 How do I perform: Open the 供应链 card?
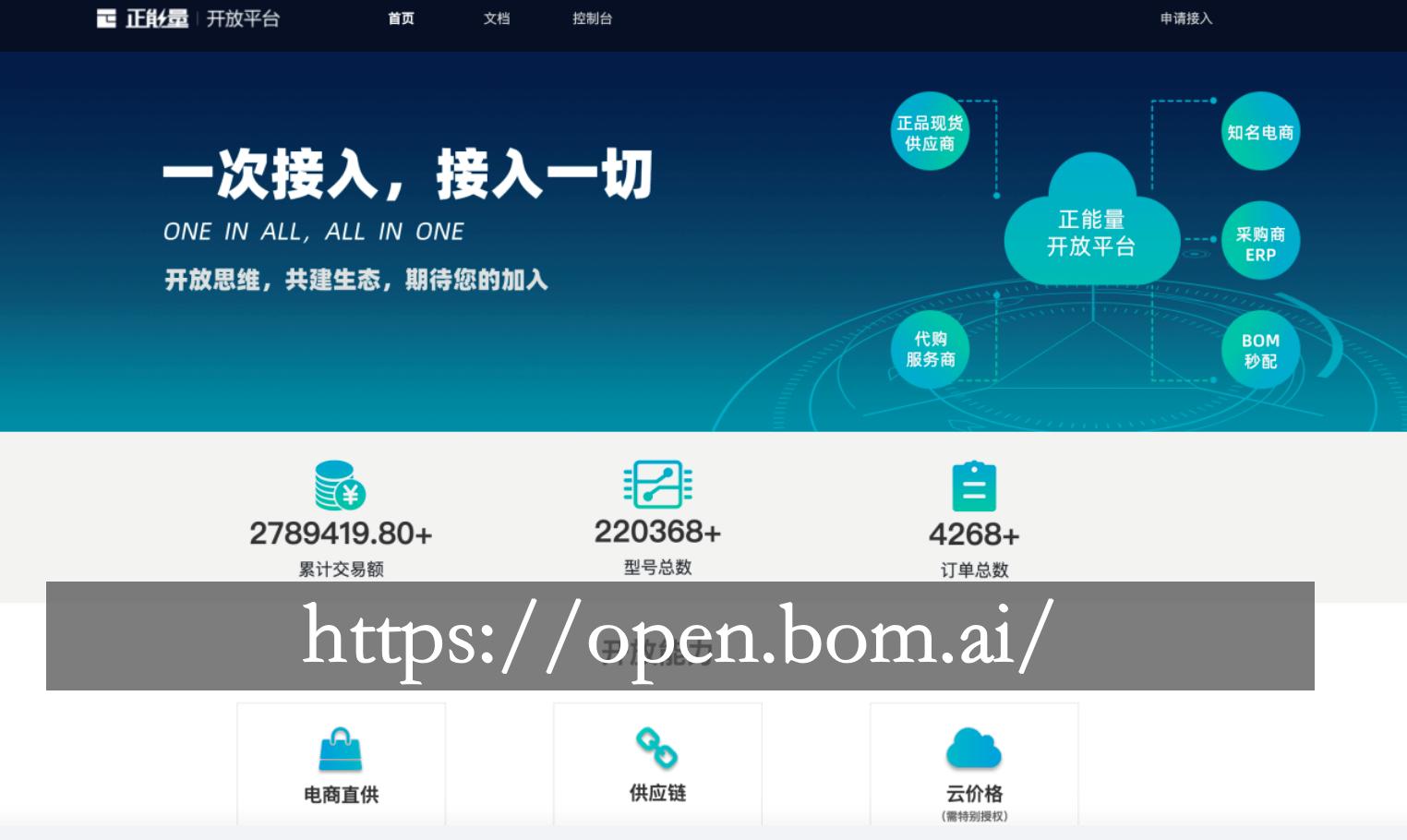click(657, 764)
